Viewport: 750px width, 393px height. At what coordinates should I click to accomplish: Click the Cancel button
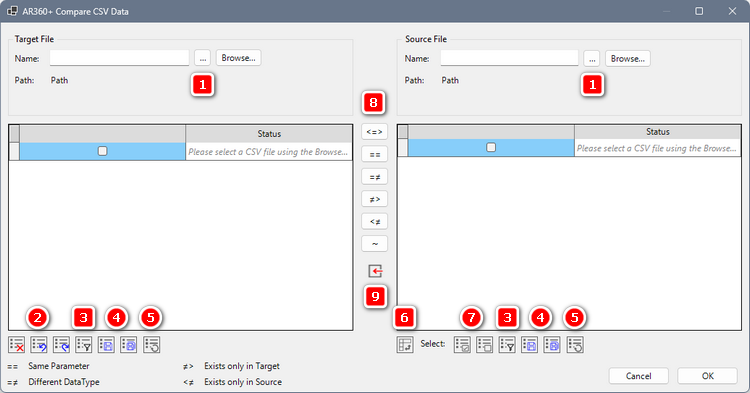tap(639, 376)
